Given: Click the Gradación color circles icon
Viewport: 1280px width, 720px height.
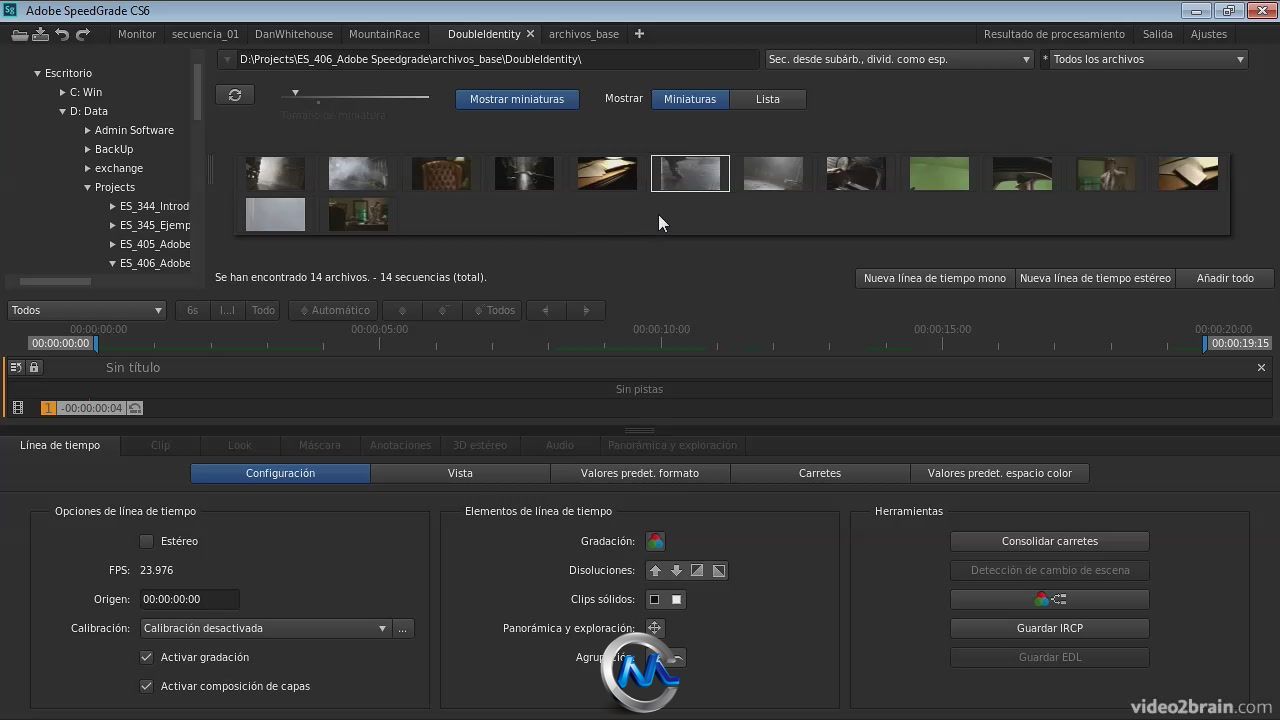Looking at the screenshot, I should click(655, 541).
